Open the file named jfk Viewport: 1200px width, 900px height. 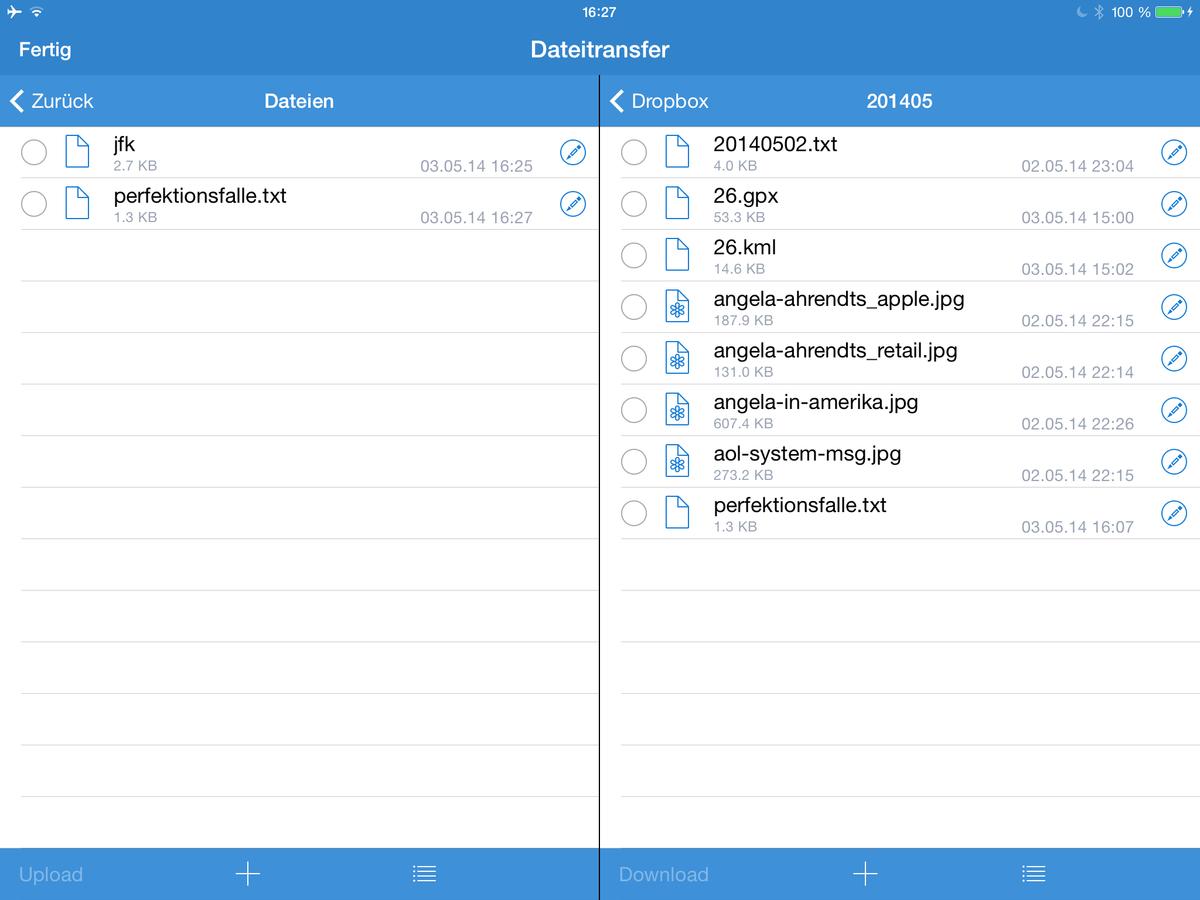124,144
